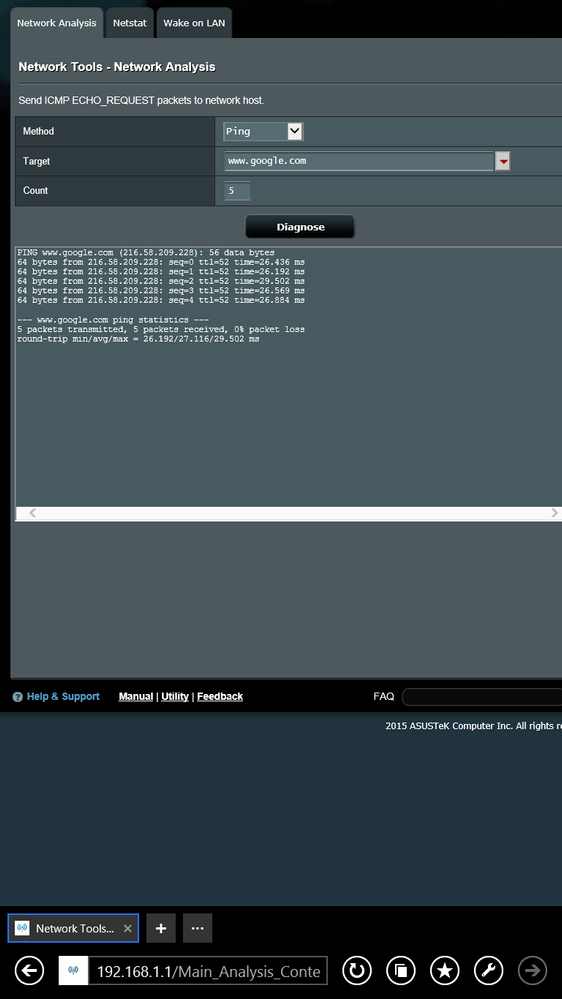Close the Network Tools browser tab
This screenshot has height=999, width=562.
click(x=127, y=928)
